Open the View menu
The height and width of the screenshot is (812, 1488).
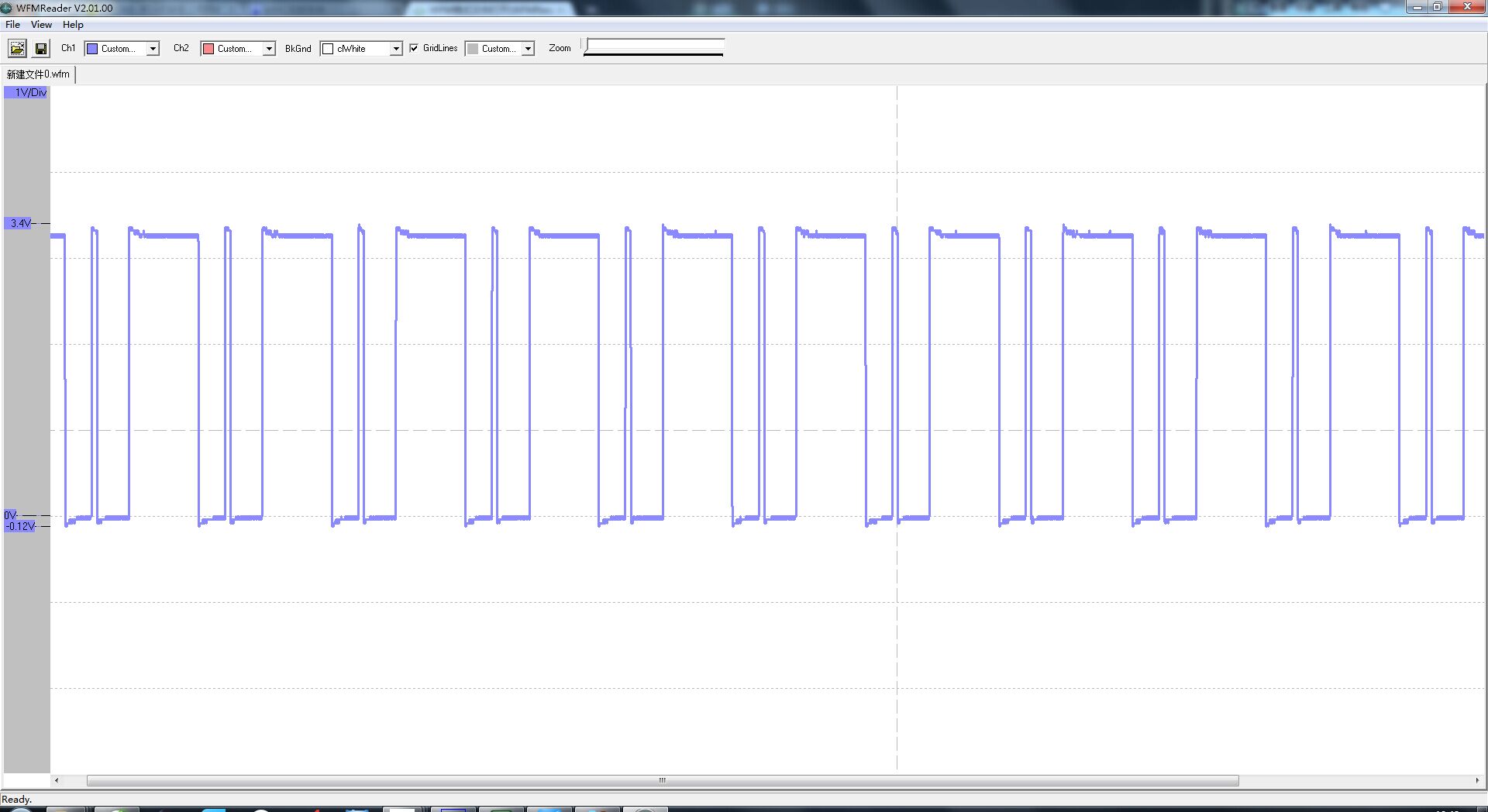41,25
